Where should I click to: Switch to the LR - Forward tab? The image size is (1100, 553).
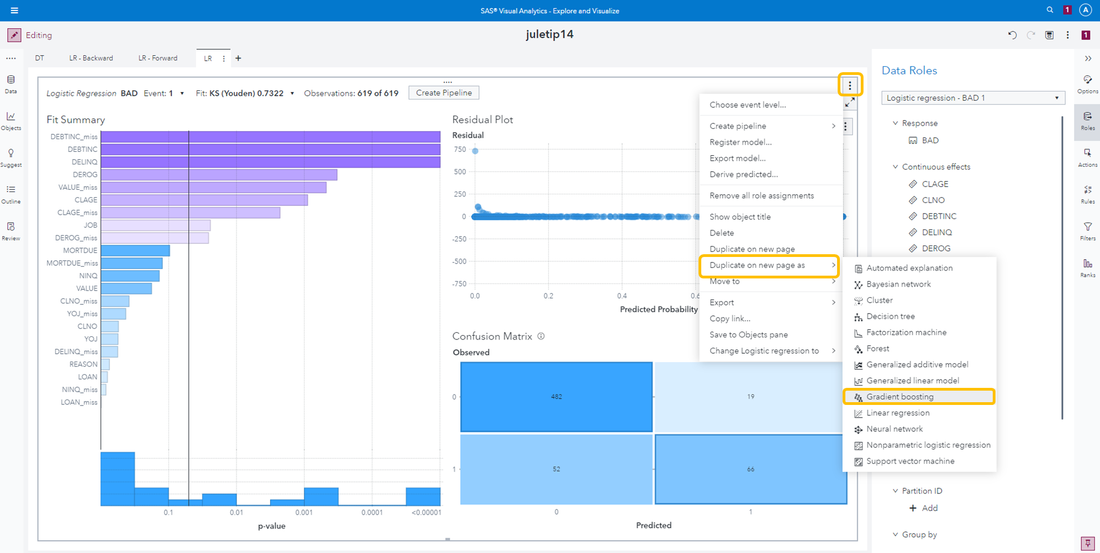156,58
